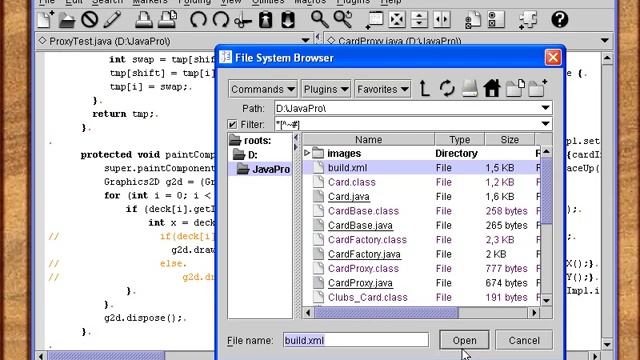Image resolution: width=640 pixels, height=360 pixels.
Task: Click the drive roots icon in File System Browser
Action: (470, 88)
